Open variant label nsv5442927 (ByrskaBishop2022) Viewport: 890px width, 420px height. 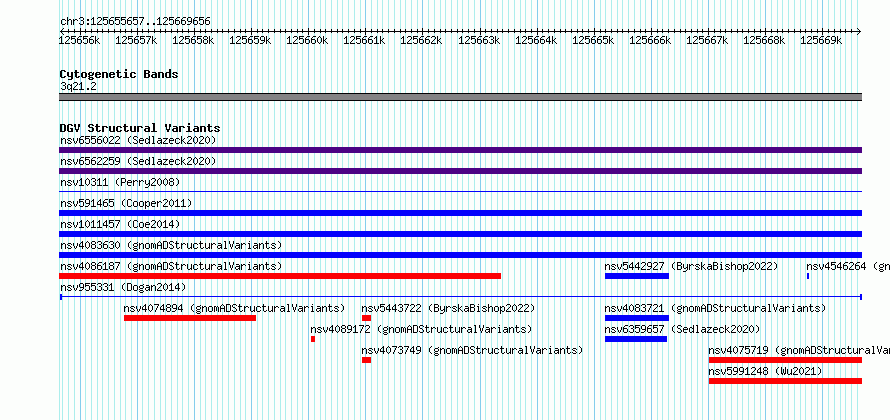(691, 266)
